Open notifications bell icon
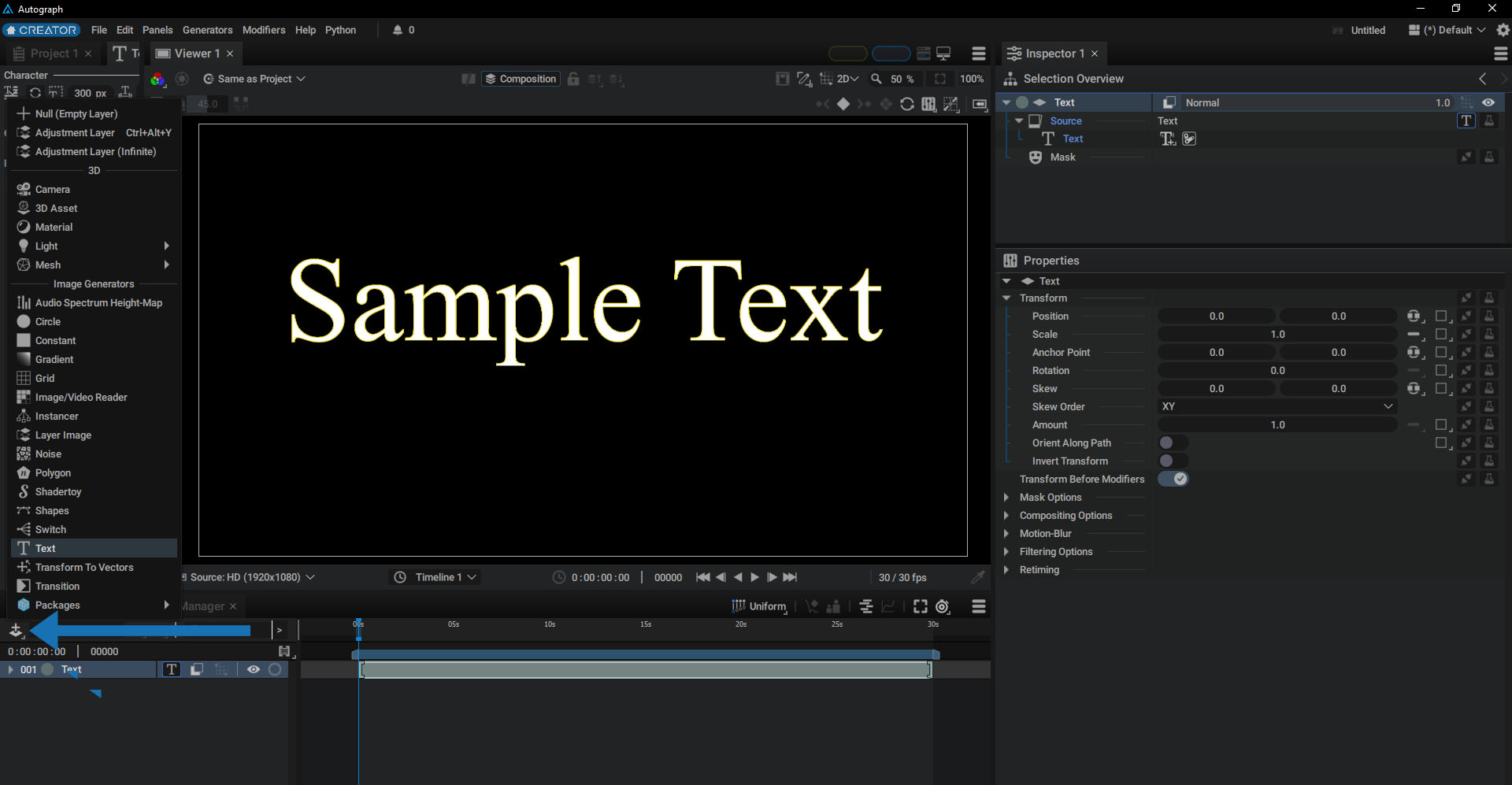The image size is (1512, 785). [398, 30]
